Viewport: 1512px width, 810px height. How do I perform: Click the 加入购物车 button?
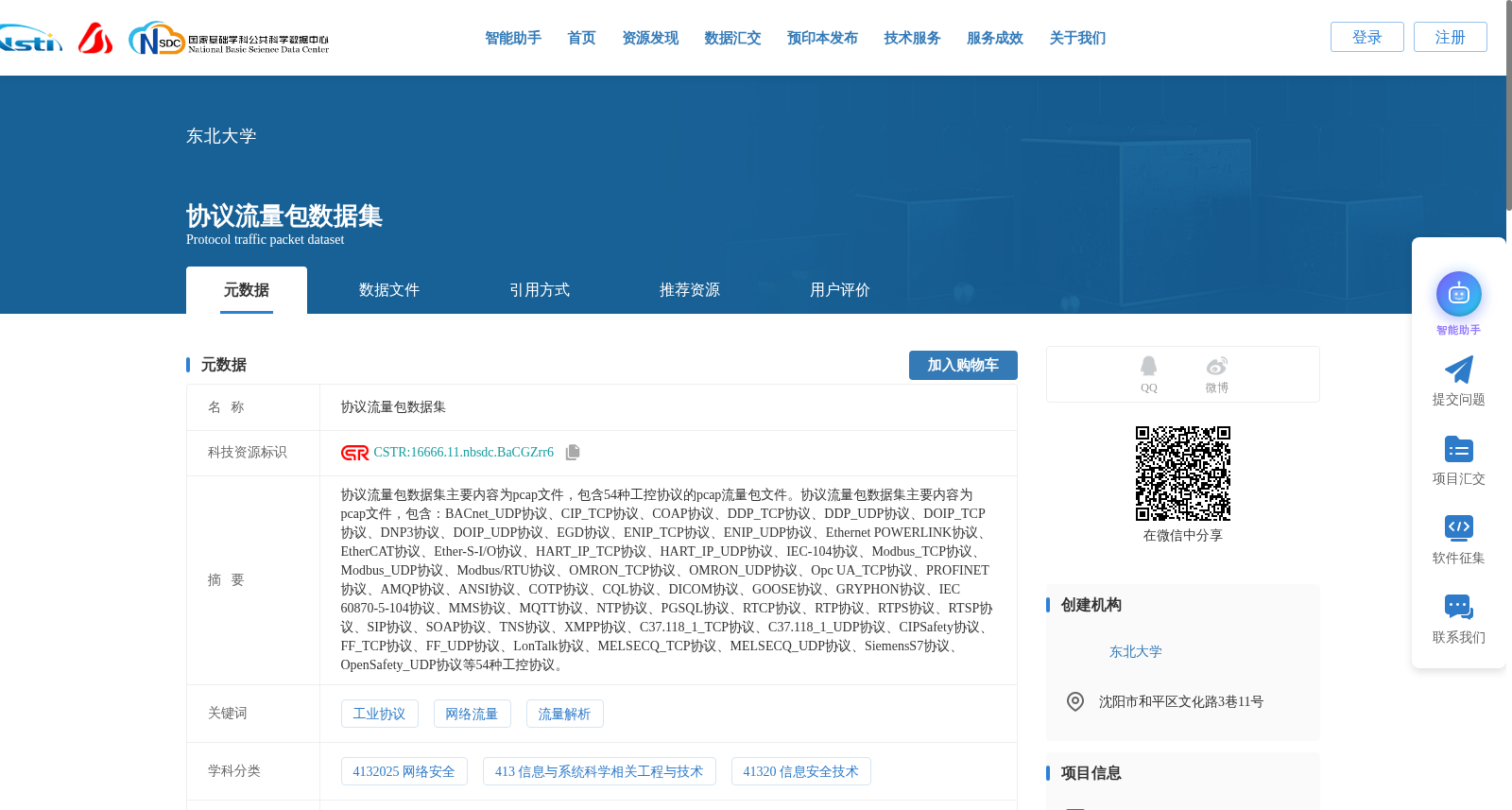(x=963, y=365)
